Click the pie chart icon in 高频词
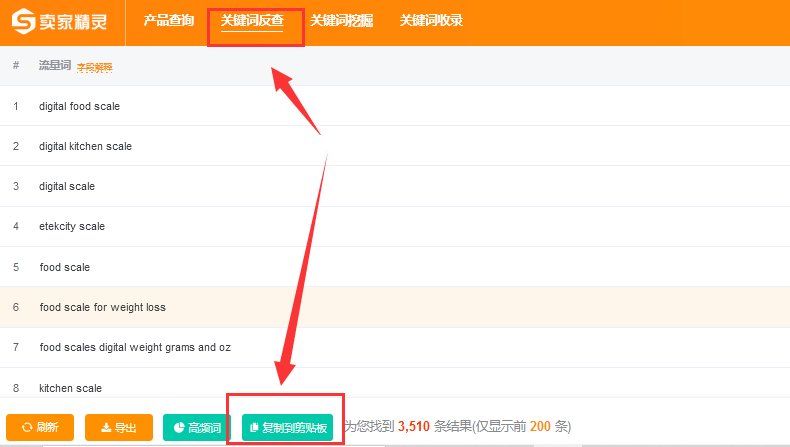This screenshot has height=447, width=790. coord(179,427)
